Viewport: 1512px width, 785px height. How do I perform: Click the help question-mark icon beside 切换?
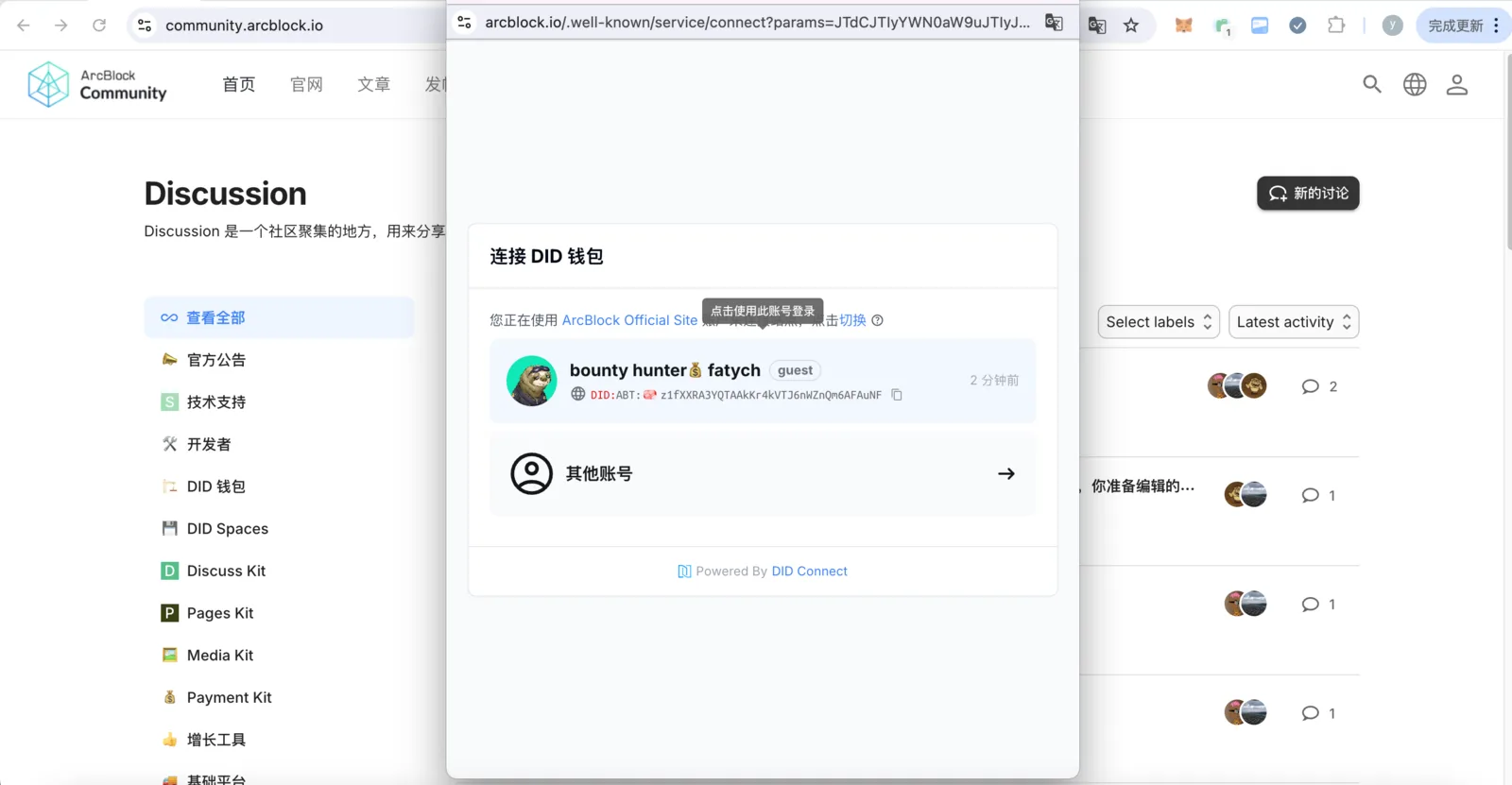point(877,320)
